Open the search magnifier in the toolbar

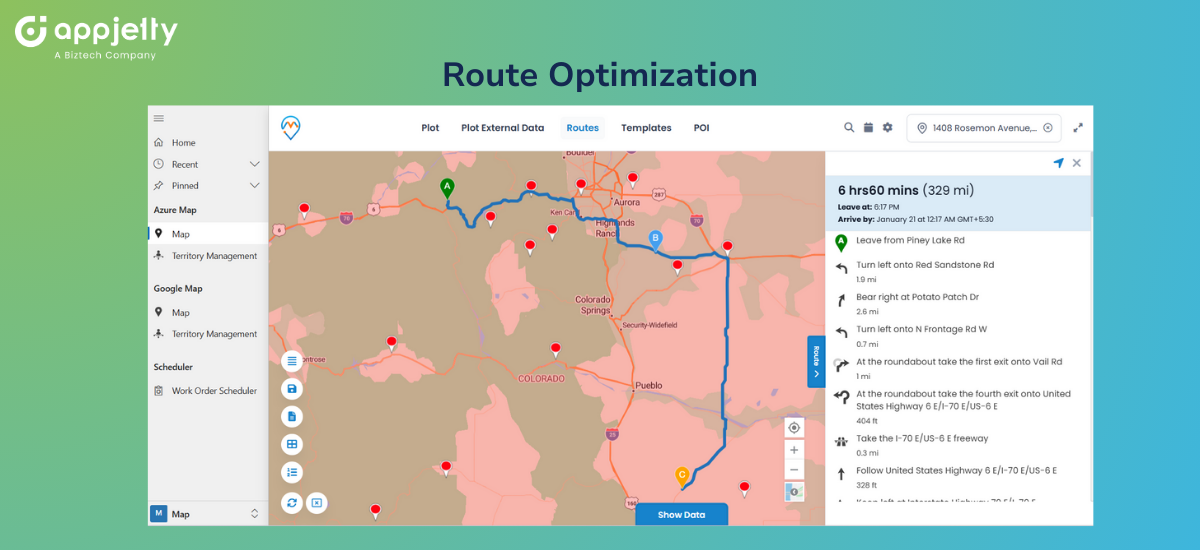(x=849, y=128)
